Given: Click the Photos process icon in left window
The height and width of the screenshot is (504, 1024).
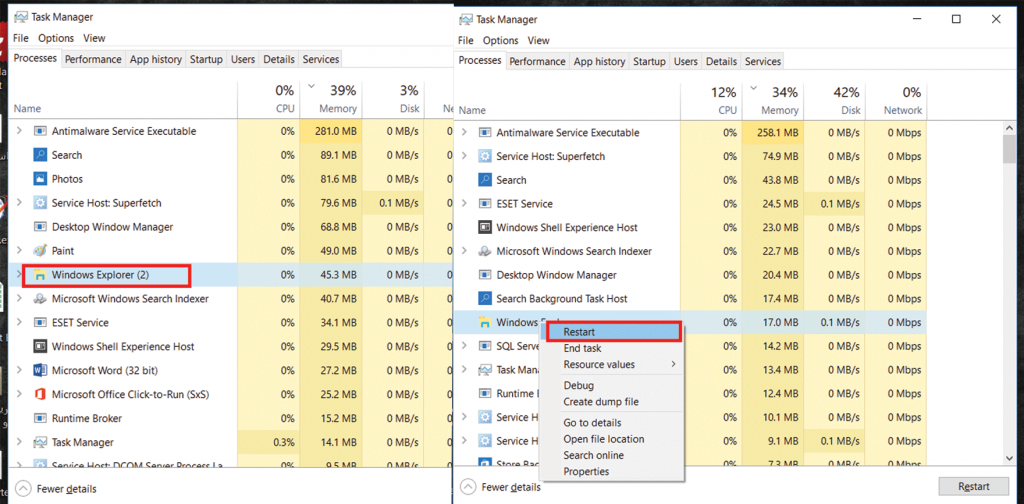Looking at the screenshot, I should click(40, 179).
